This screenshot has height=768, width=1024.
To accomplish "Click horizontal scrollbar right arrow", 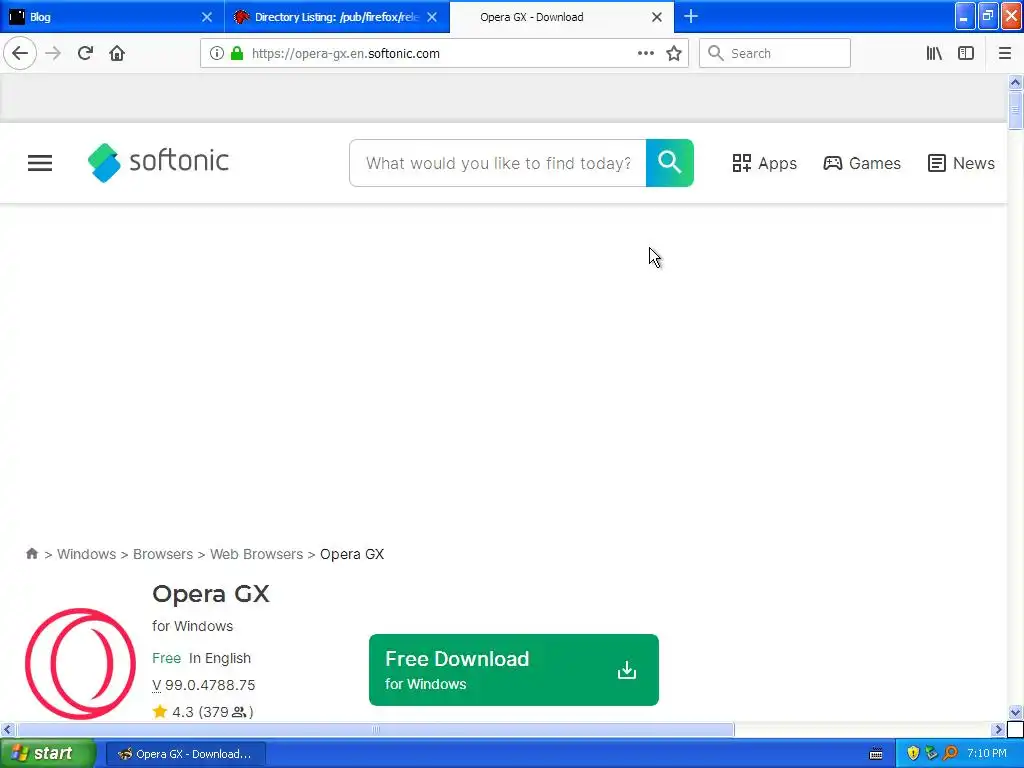I will click(998, 729).
